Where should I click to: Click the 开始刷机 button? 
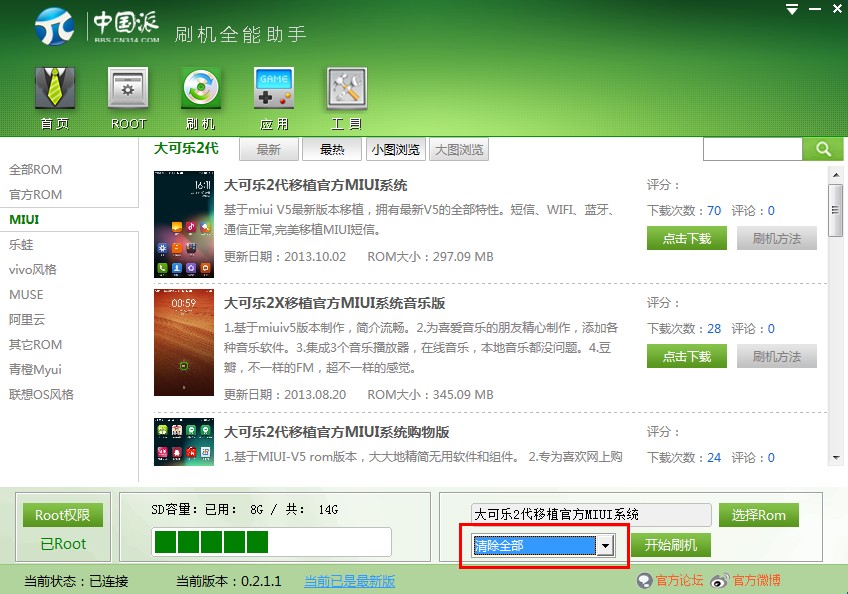pyautogui.click(x=671, y=545)
